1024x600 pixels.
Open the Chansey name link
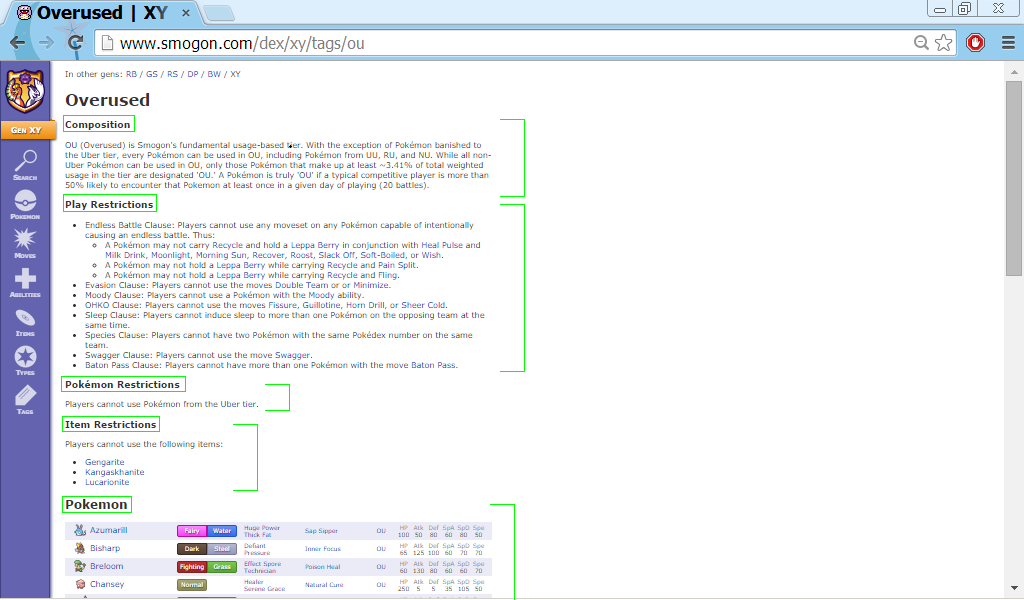[107, 584]
